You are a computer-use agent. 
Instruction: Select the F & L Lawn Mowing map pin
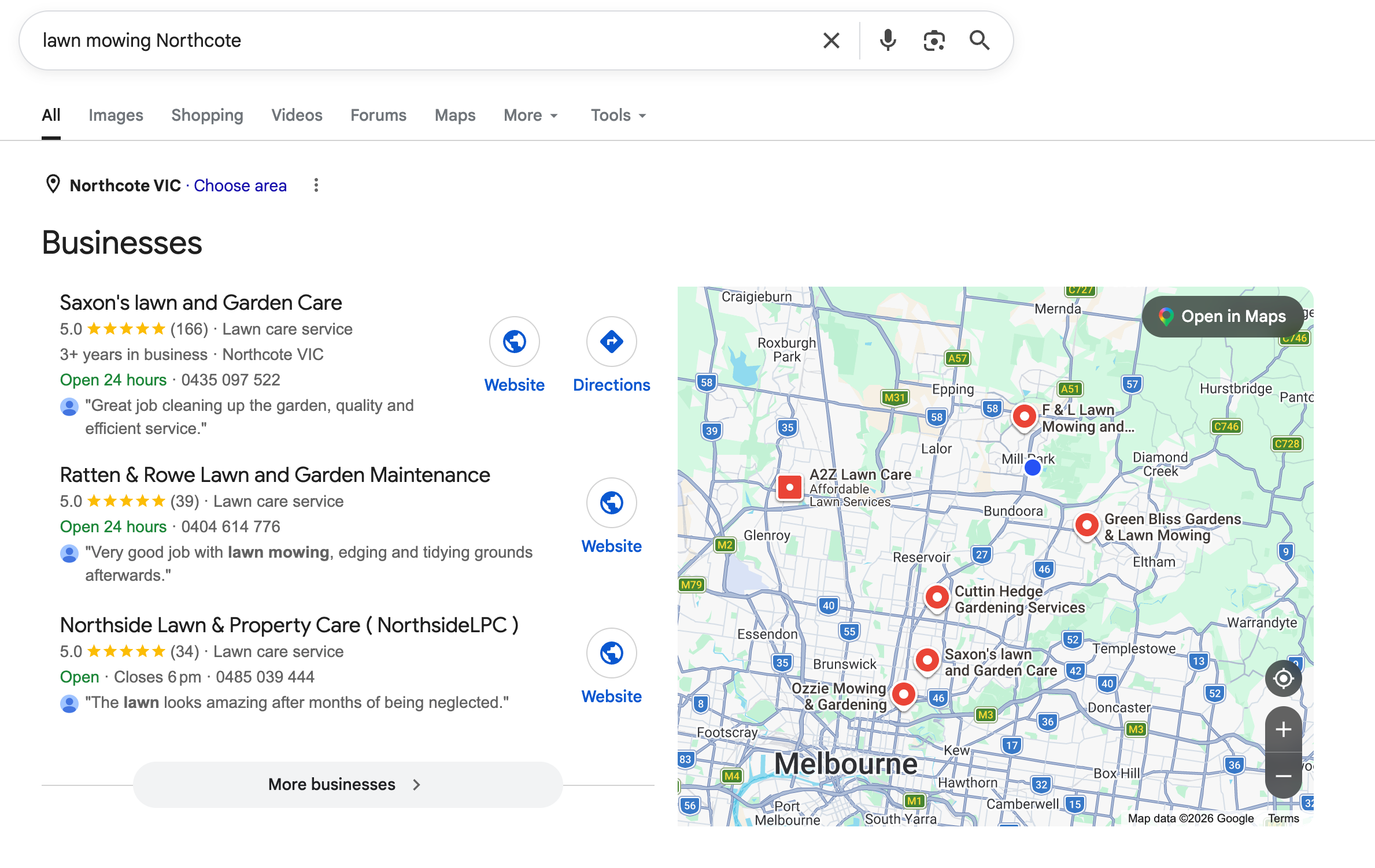tap(1024, 417)
